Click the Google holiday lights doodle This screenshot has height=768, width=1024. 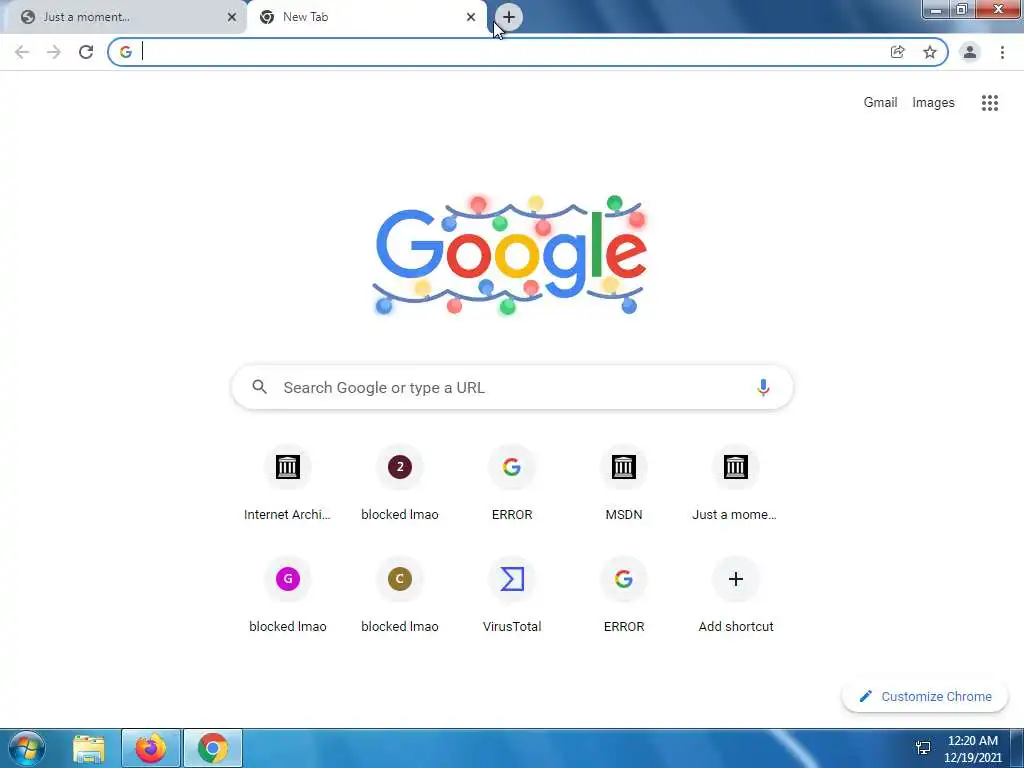tap(510, 255)
